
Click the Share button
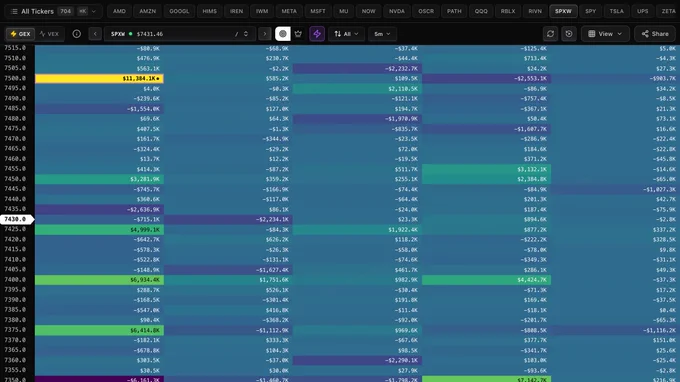(655, 34)
